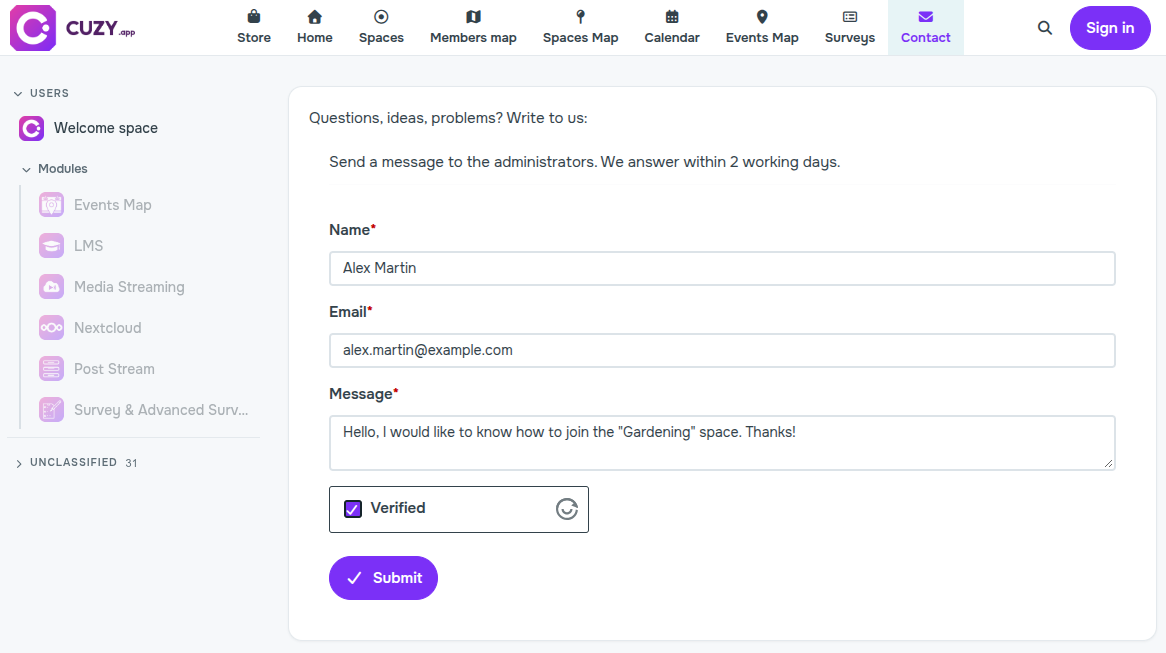This screenshot has width=1166, height=653.
Task: Select the Contact tab label
Action: pos(925,38)
